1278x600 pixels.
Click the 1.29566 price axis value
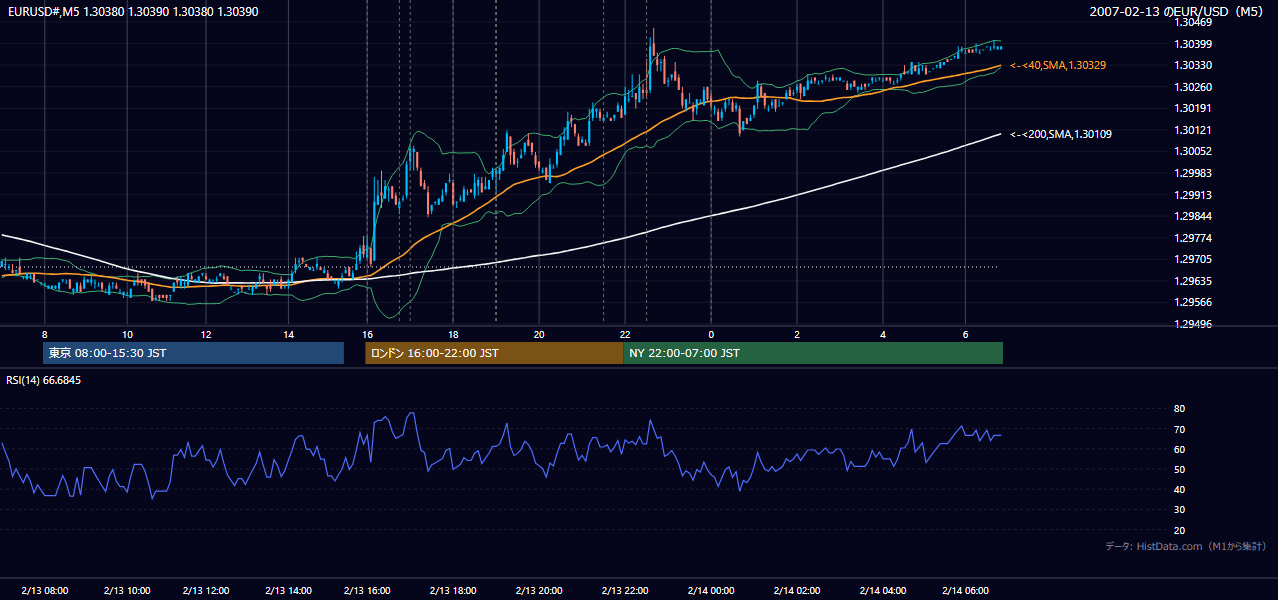(1192, 302)
